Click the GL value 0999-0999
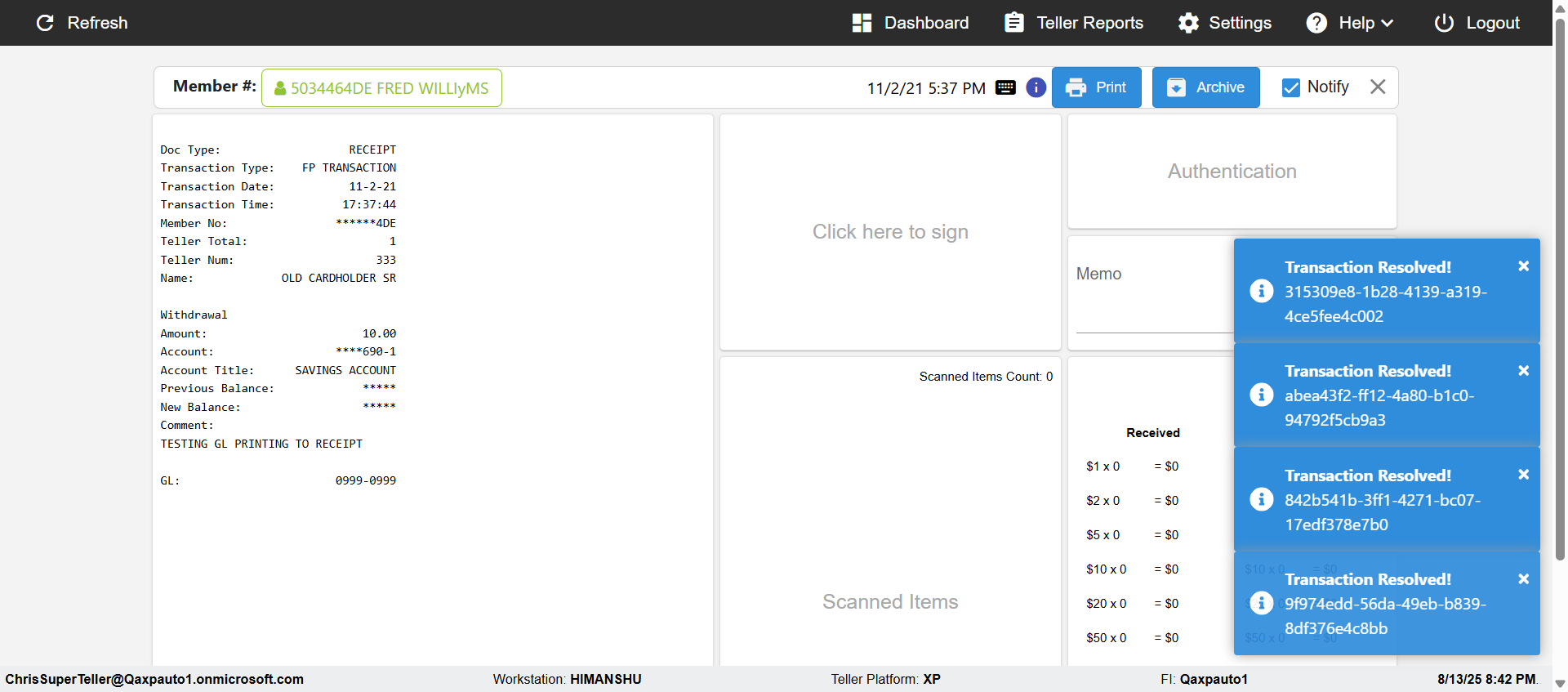 click(366, 480)
